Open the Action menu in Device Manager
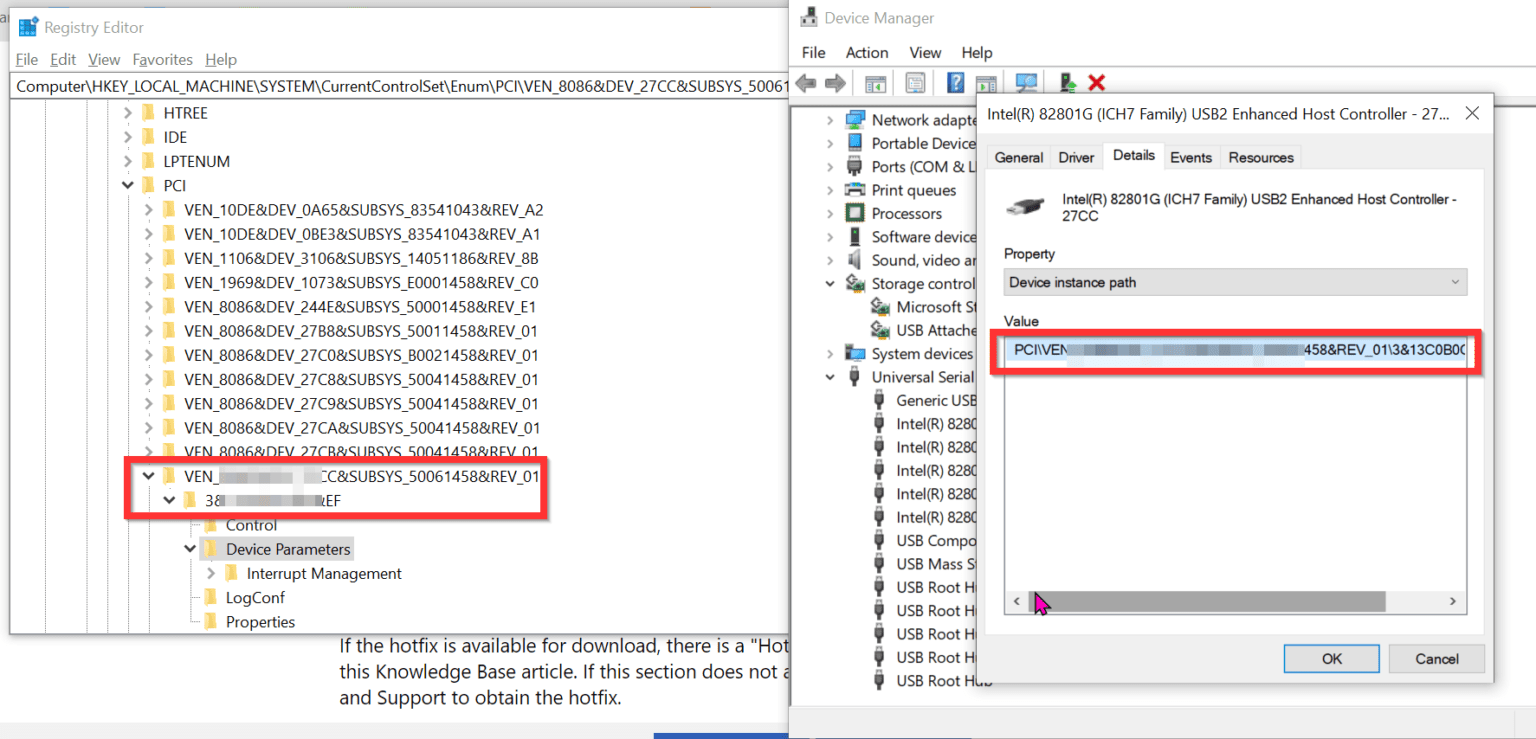1536x739 pixels. pos(866,52)
